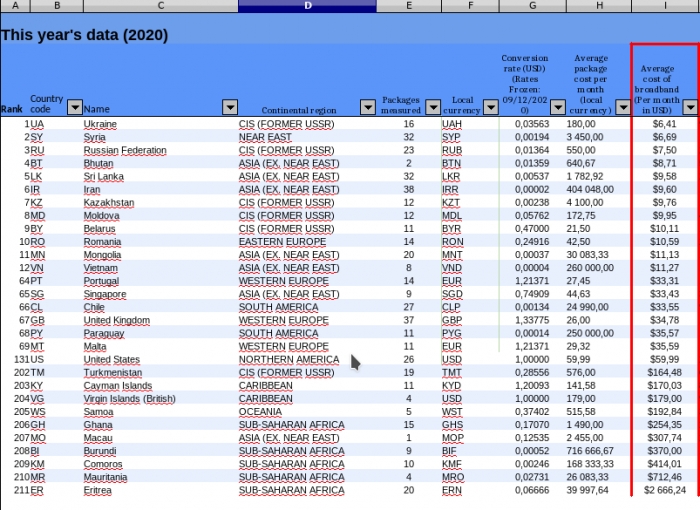Click the $6,41 broadband cost cell
The width and height of the screenshot is (700, 510).
665,124
